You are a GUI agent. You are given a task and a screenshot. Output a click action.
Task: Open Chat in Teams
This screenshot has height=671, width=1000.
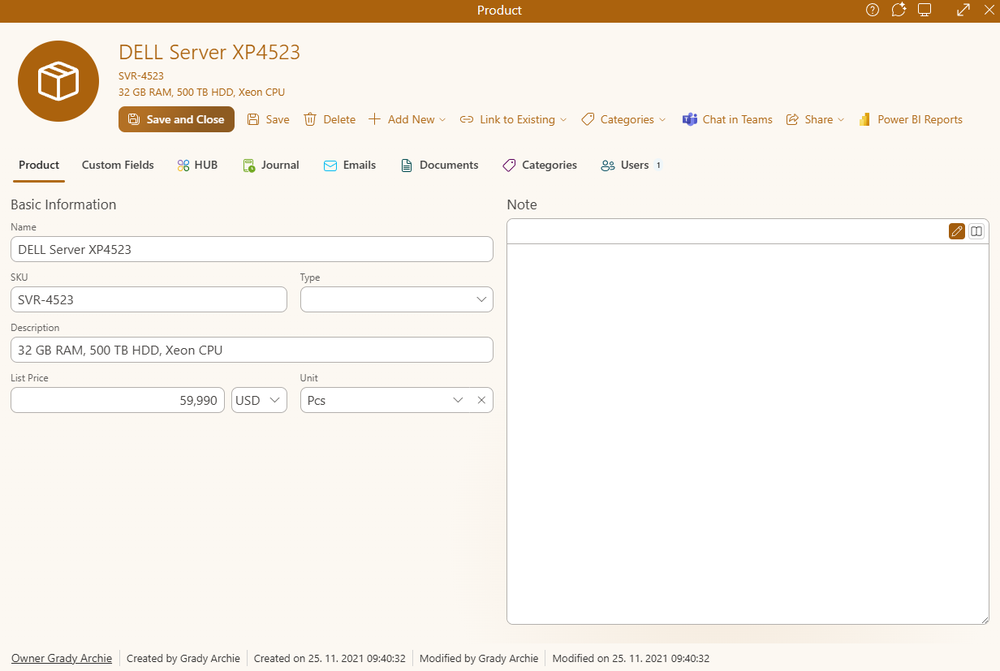pyautogui.click(x=727, y=120)
